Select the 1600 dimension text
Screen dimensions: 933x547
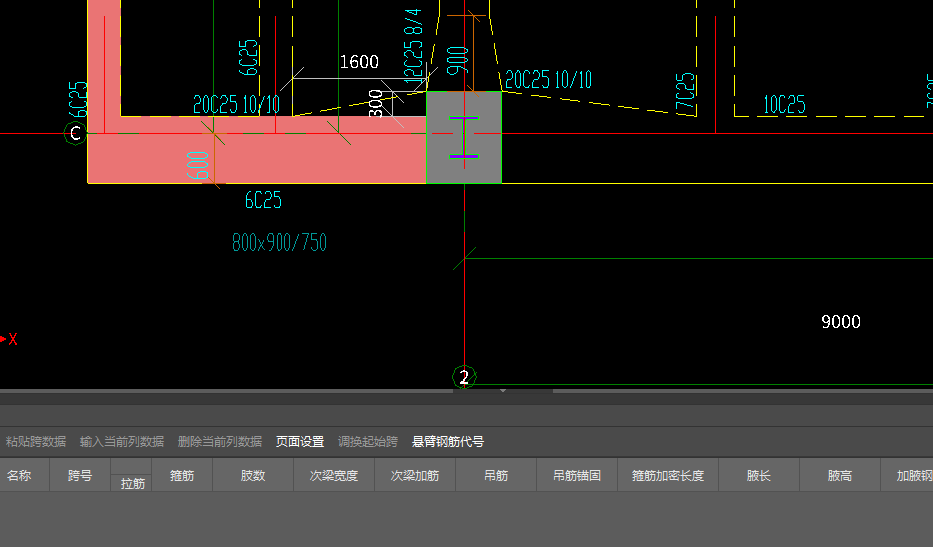(x=359, y=62)
